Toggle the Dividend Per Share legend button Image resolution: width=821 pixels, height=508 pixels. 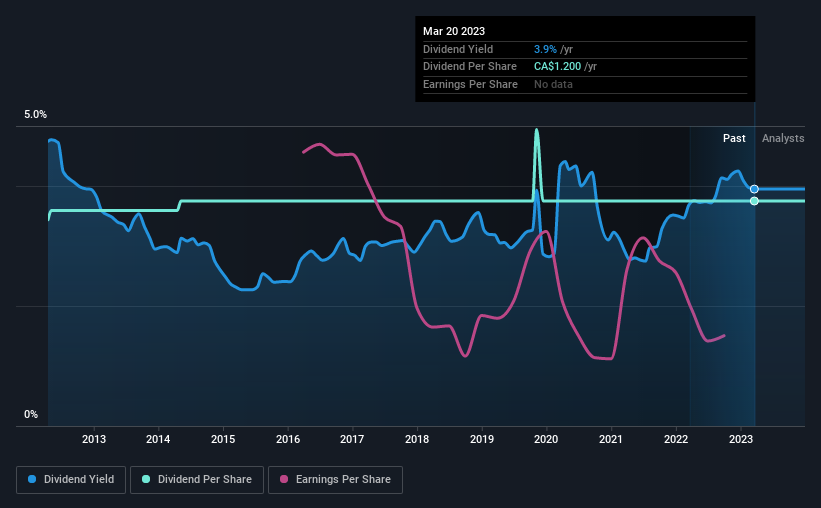[x=197, y=480]
